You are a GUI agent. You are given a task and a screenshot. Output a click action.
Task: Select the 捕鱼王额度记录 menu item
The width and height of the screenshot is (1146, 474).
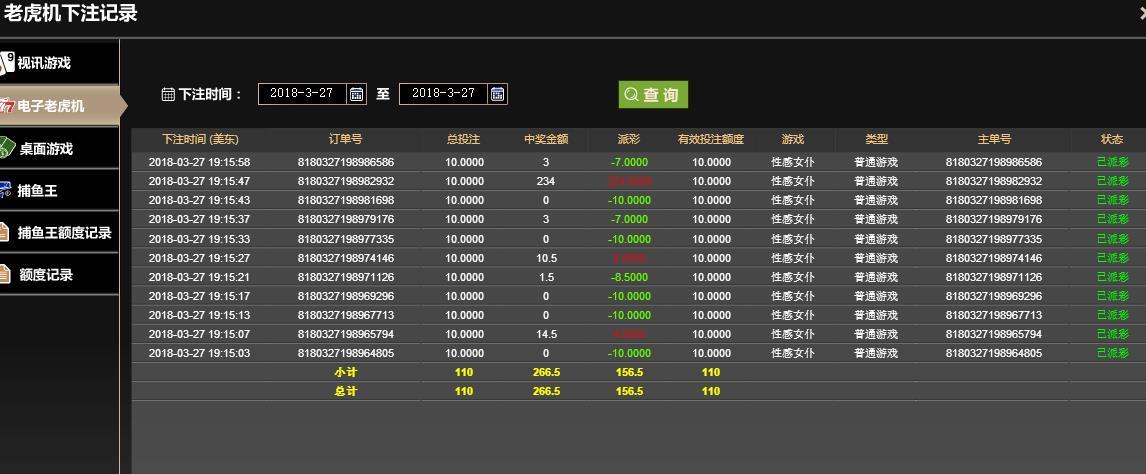[64, 232]
